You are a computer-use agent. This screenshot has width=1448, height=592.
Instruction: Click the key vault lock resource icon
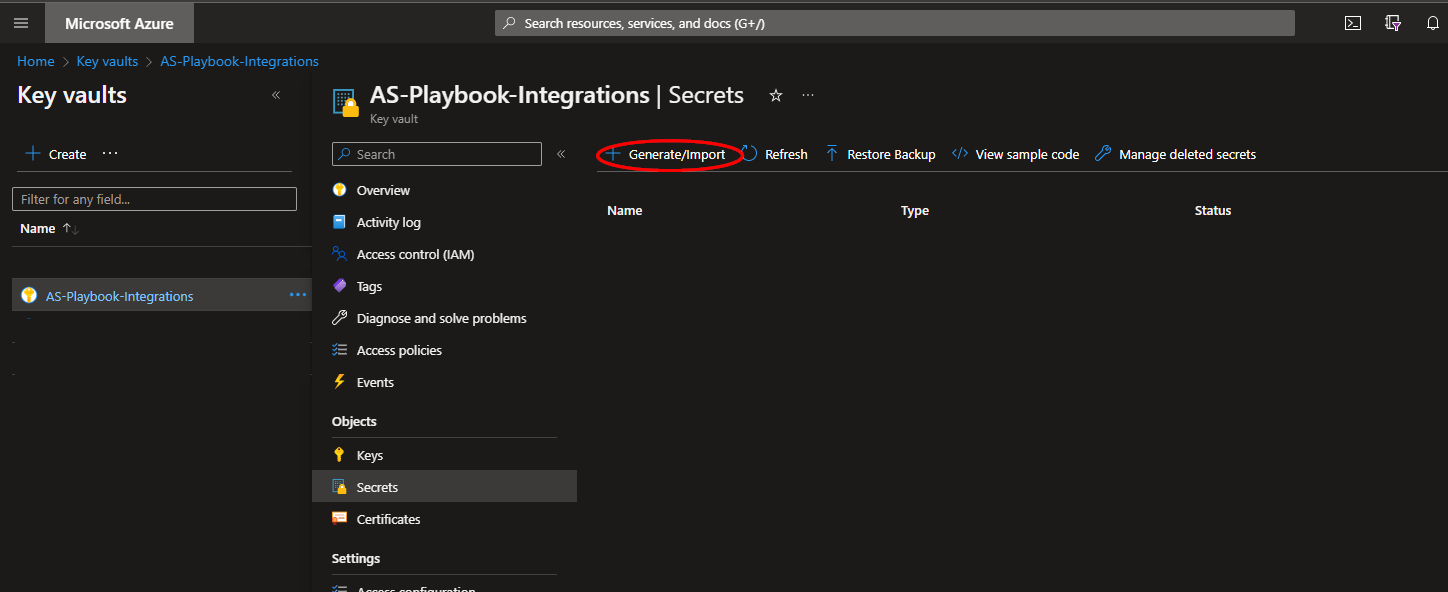pyautogui.click(x=346, y=102)
